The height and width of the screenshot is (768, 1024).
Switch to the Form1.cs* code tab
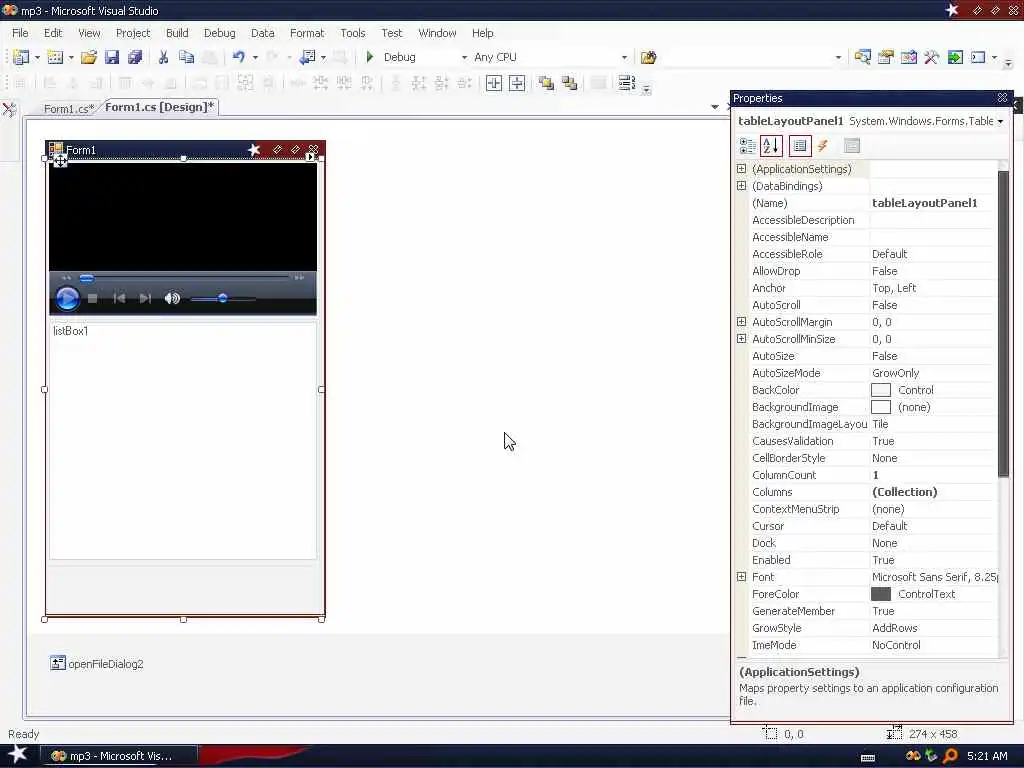point(69,108)
